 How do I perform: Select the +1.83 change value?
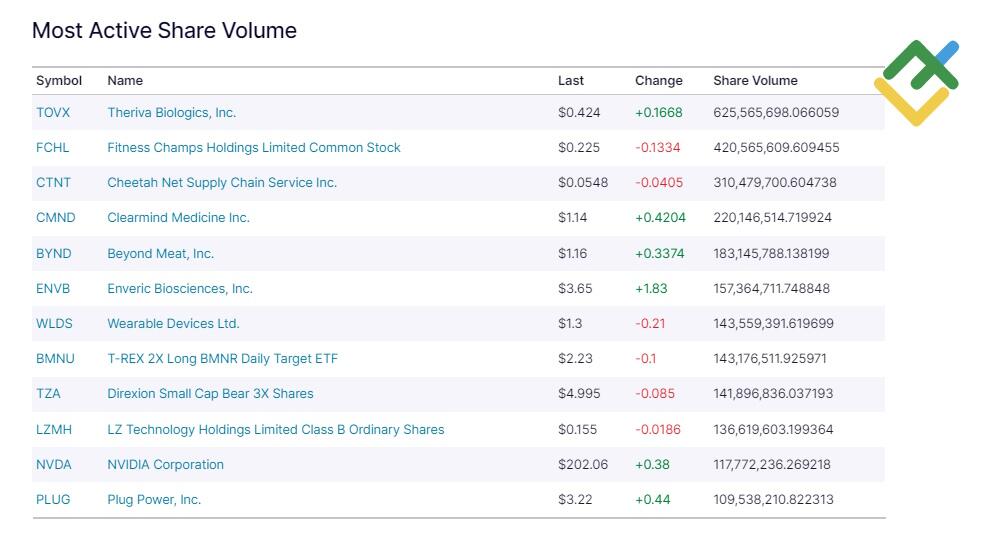651,289
